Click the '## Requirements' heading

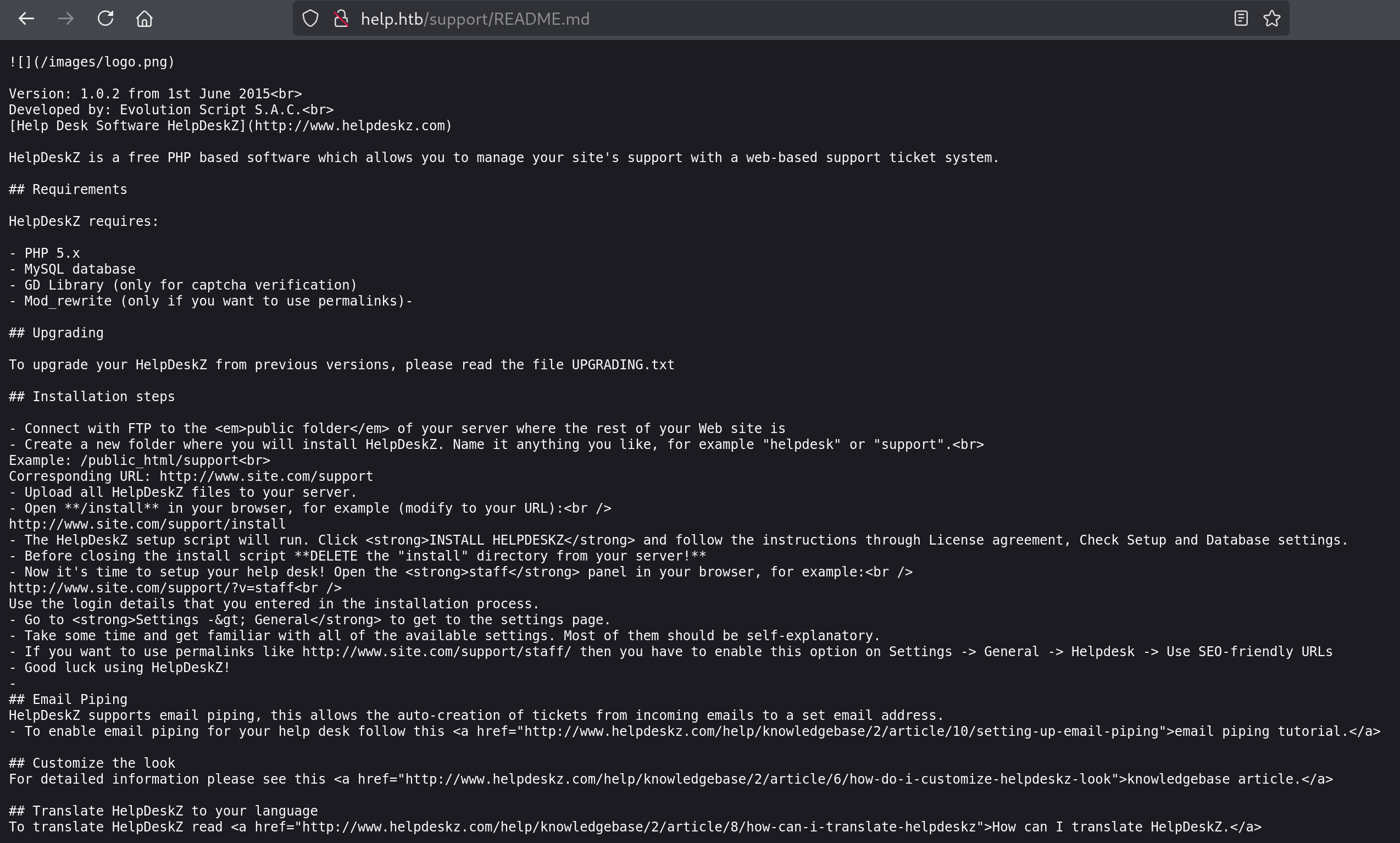68,189
